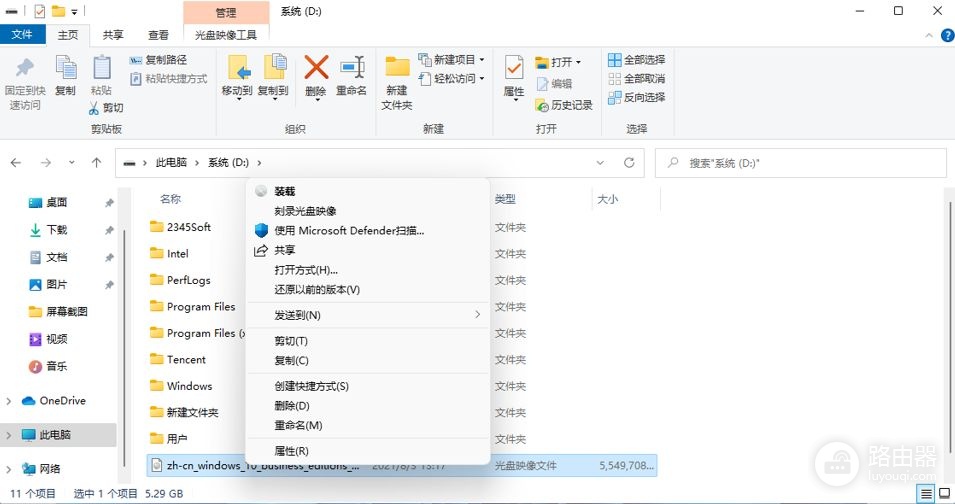Screen dimensions: 955x504
Task: Click History (历史记录) in ribbon
Action: click(564, 105)
